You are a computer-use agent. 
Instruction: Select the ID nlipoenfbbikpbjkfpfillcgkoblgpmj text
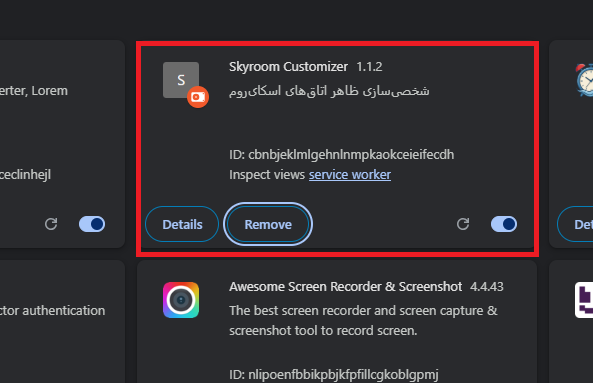point(334,375)
